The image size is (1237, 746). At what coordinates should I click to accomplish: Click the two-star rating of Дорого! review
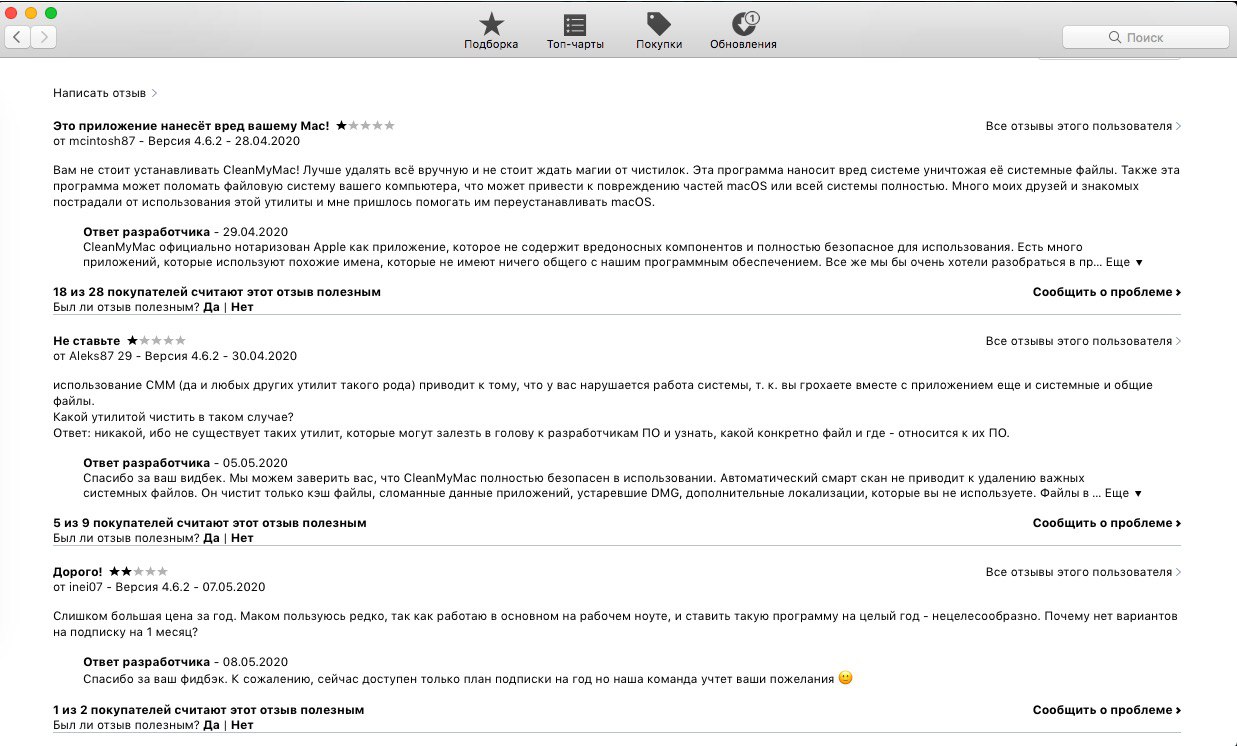(x=138, y=571)
